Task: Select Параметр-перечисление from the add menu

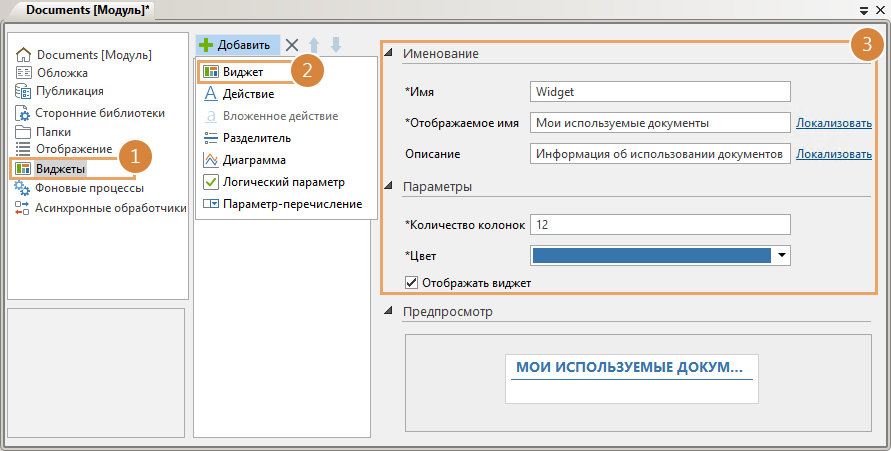Action: coord(292,204)
